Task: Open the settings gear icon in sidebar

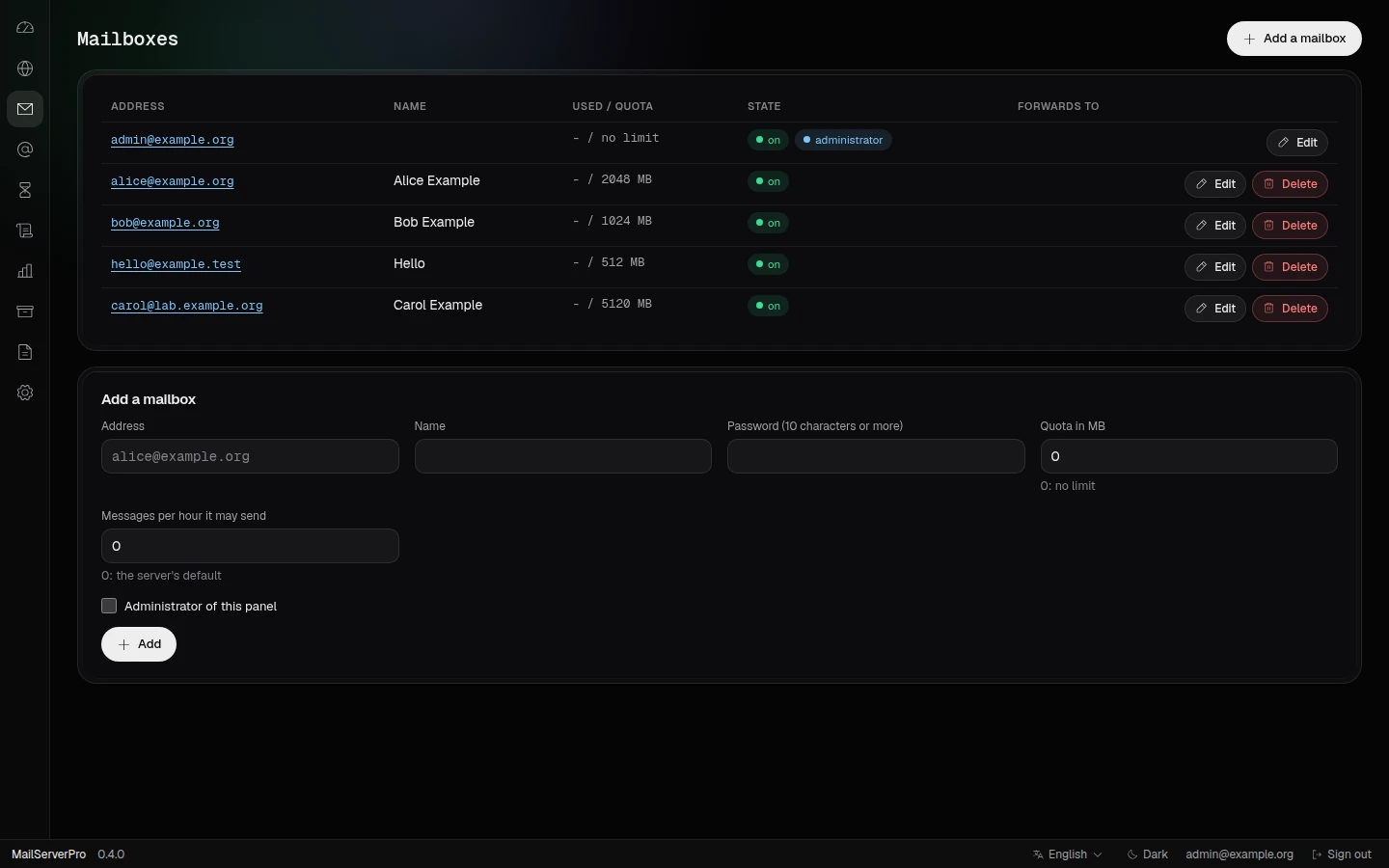Action: [x=25, y=393]
